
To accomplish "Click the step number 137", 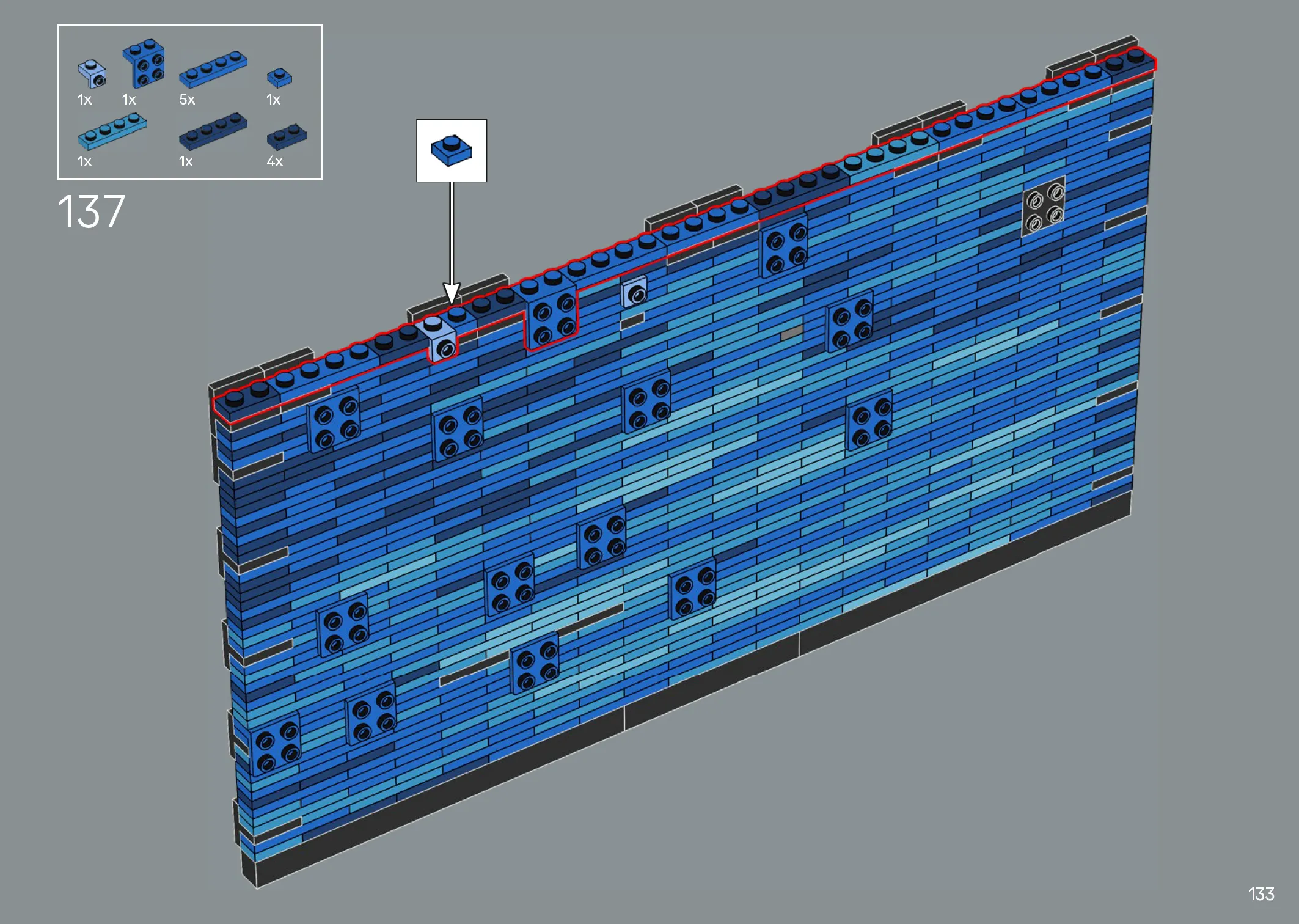I will click(91, 211).
